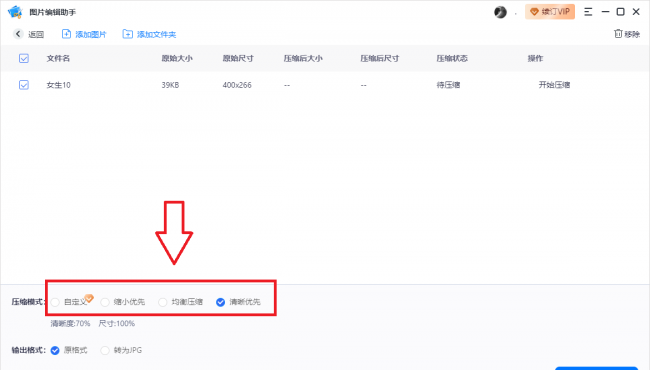Click the 400x266 dimension value

click(237, 85)
